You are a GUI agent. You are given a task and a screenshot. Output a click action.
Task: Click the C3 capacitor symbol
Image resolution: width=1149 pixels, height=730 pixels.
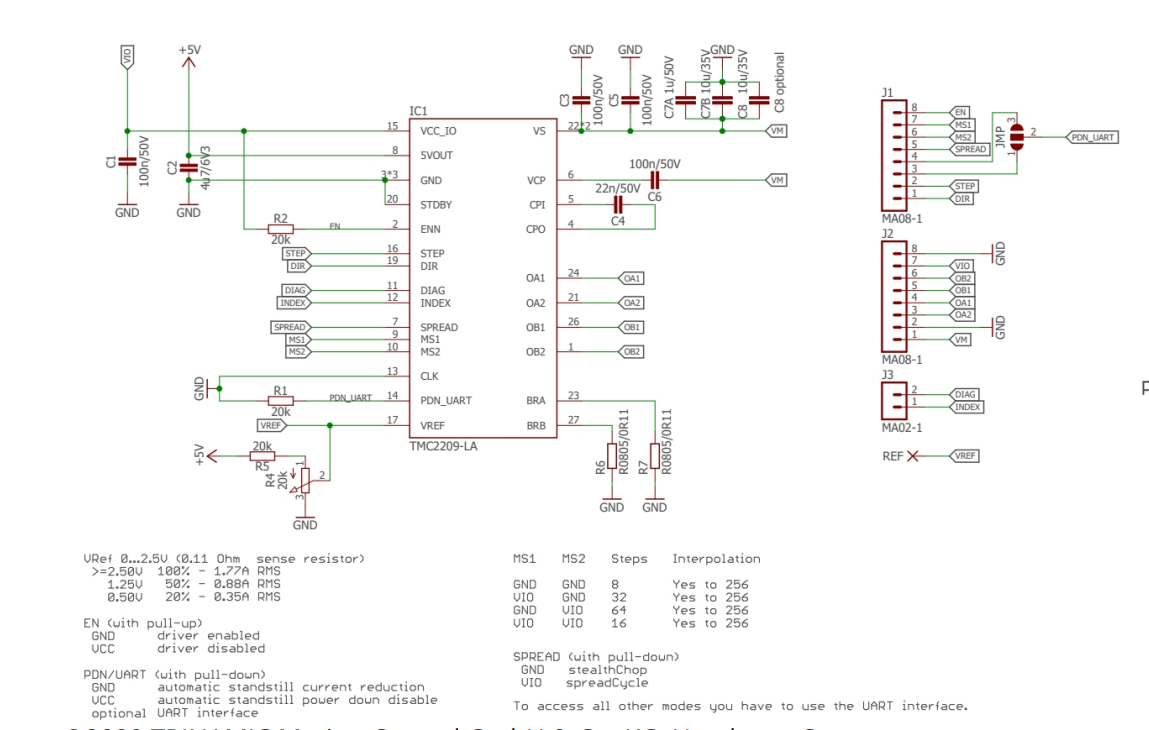coord(581,100)
